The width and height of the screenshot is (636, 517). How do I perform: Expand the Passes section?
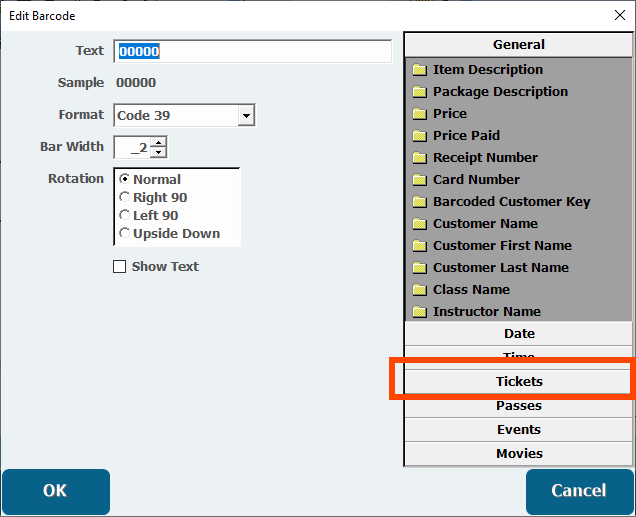[x=518, y=405]
